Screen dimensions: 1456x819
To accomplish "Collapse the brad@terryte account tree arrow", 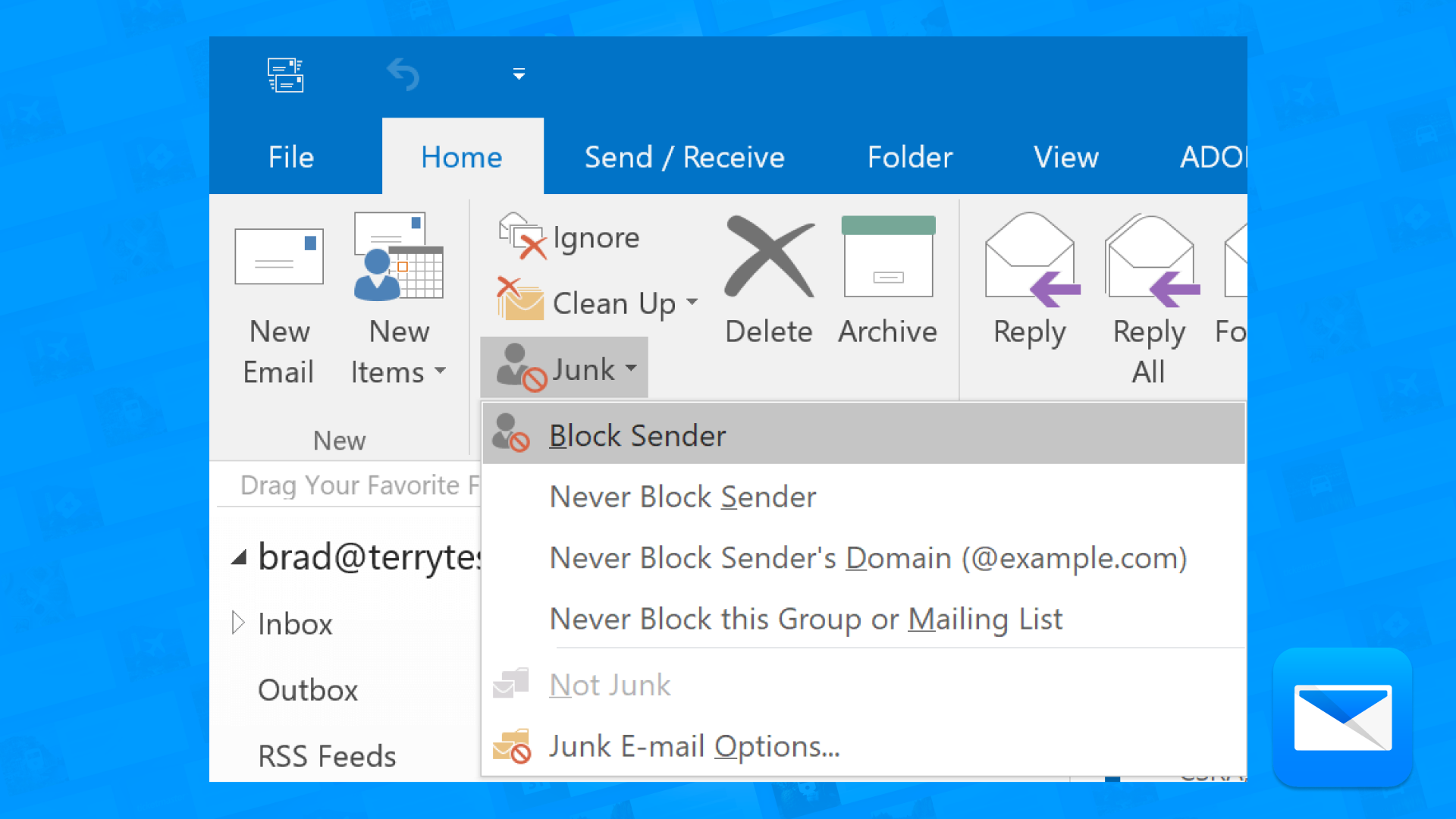I will click(x=240, y=558).
